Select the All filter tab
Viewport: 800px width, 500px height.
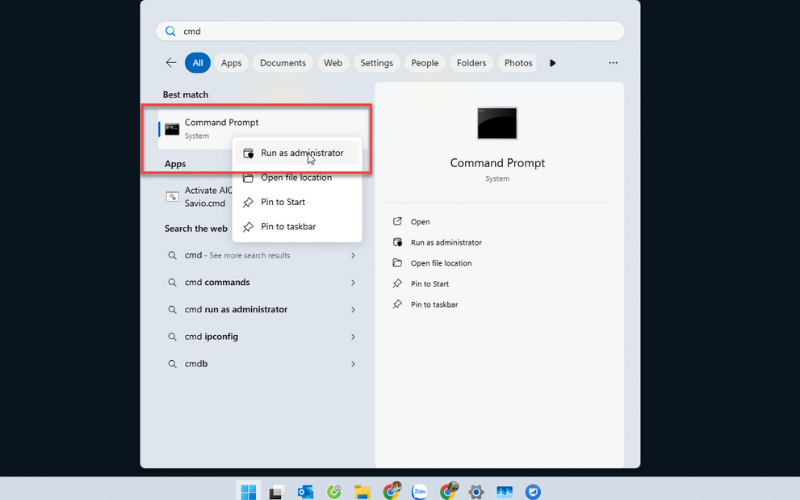(x=197, y=63)
